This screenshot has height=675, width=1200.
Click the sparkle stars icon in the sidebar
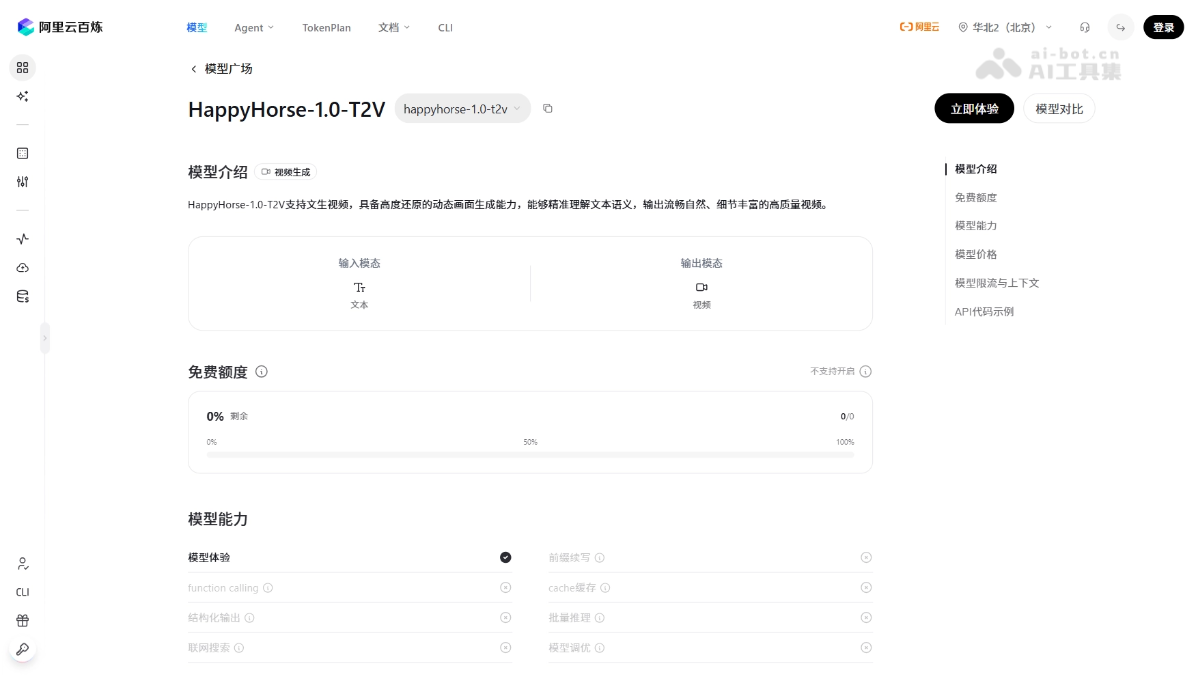click(x=22, y=96)
